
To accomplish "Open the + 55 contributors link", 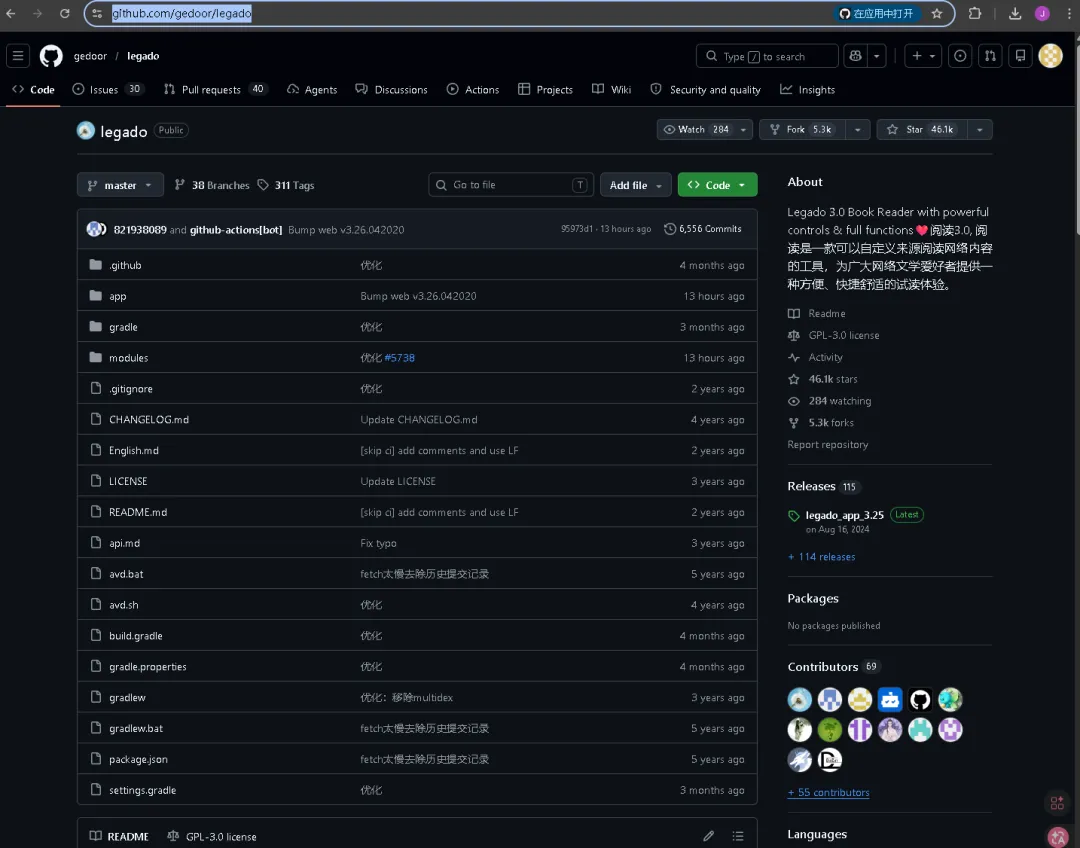I will [829, 793].
